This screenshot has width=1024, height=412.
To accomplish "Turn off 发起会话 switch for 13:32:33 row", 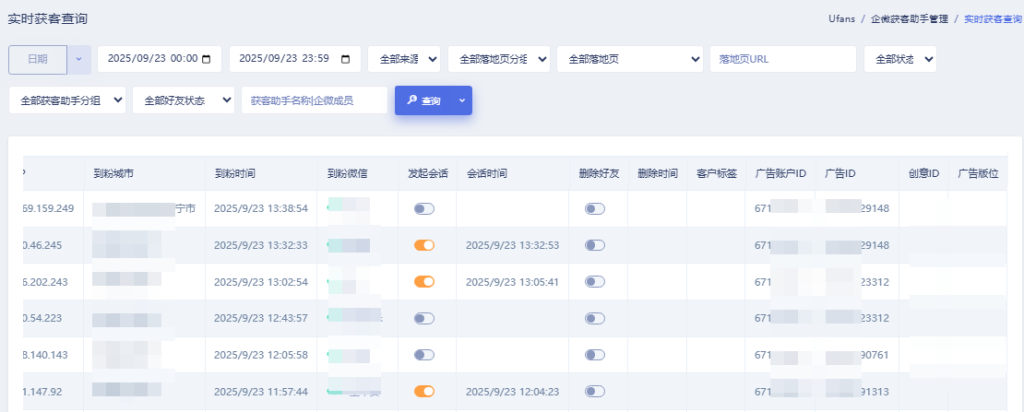I will 425,245.
